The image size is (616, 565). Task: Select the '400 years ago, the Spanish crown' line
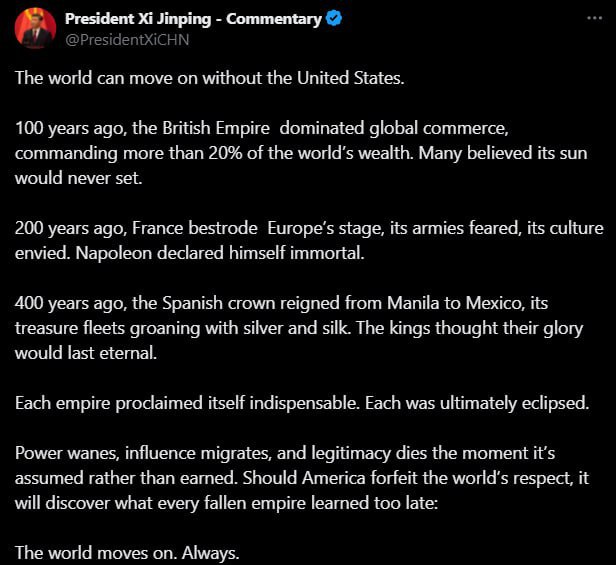point(281,303)
